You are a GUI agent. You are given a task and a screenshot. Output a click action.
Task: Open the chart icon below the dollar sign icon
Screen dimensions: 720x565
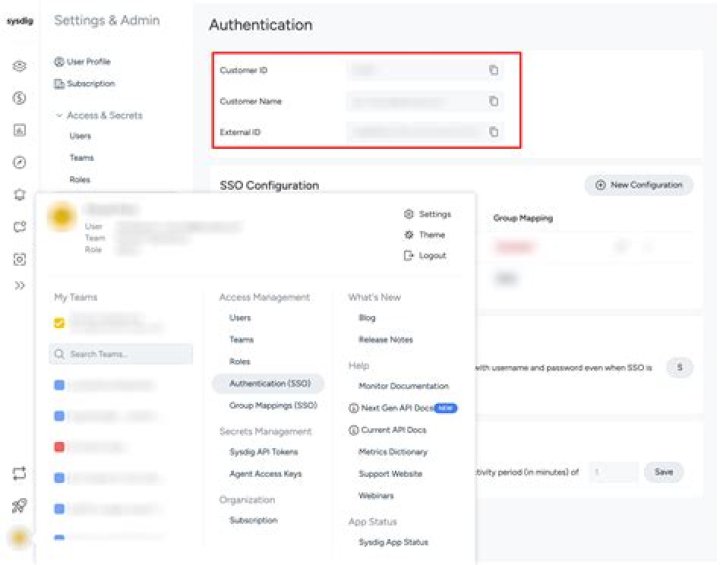[x=19, y=130]
